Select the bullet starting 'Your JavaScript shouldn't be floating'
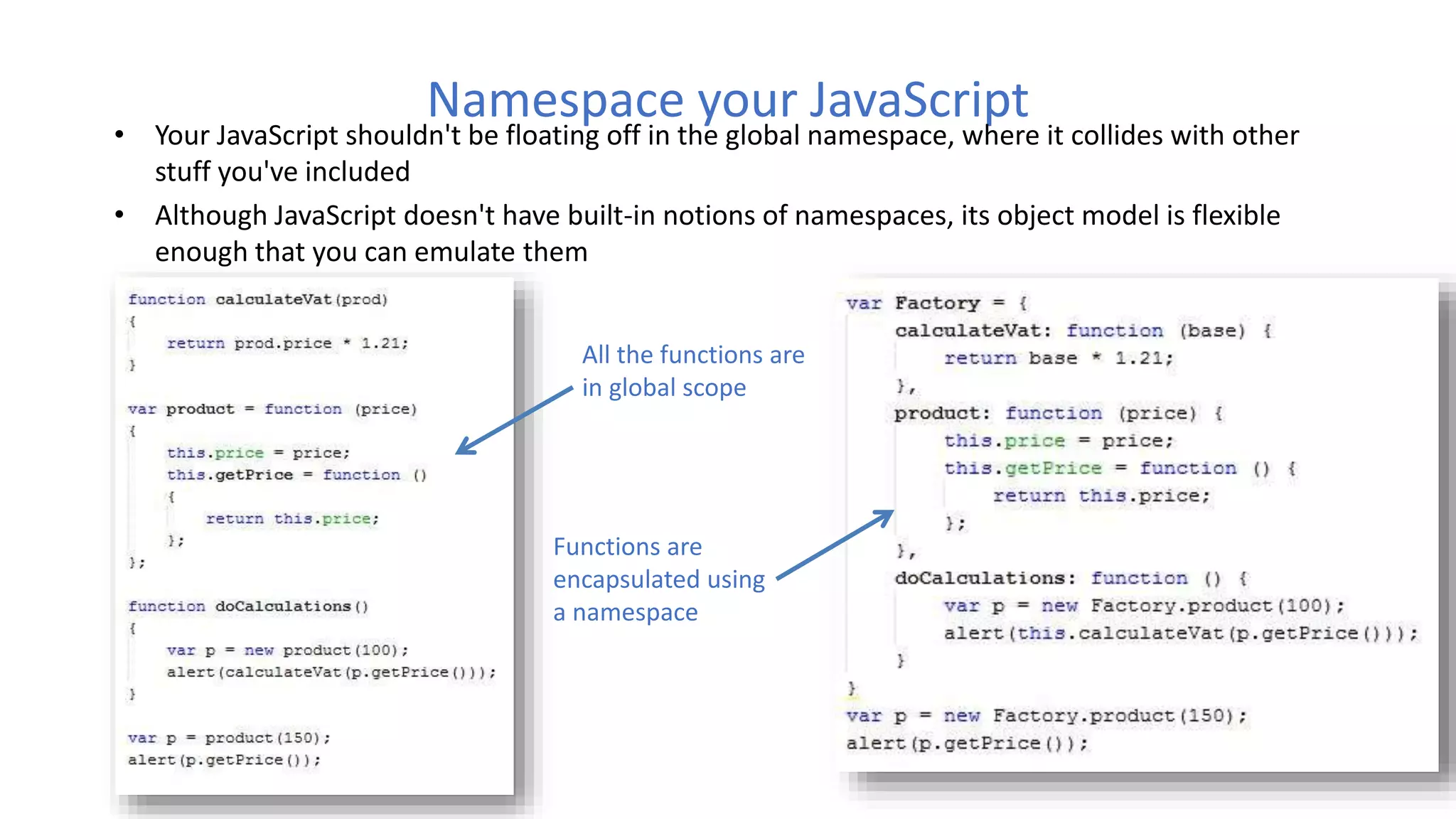1456x819 pixels. coord(727,154)
